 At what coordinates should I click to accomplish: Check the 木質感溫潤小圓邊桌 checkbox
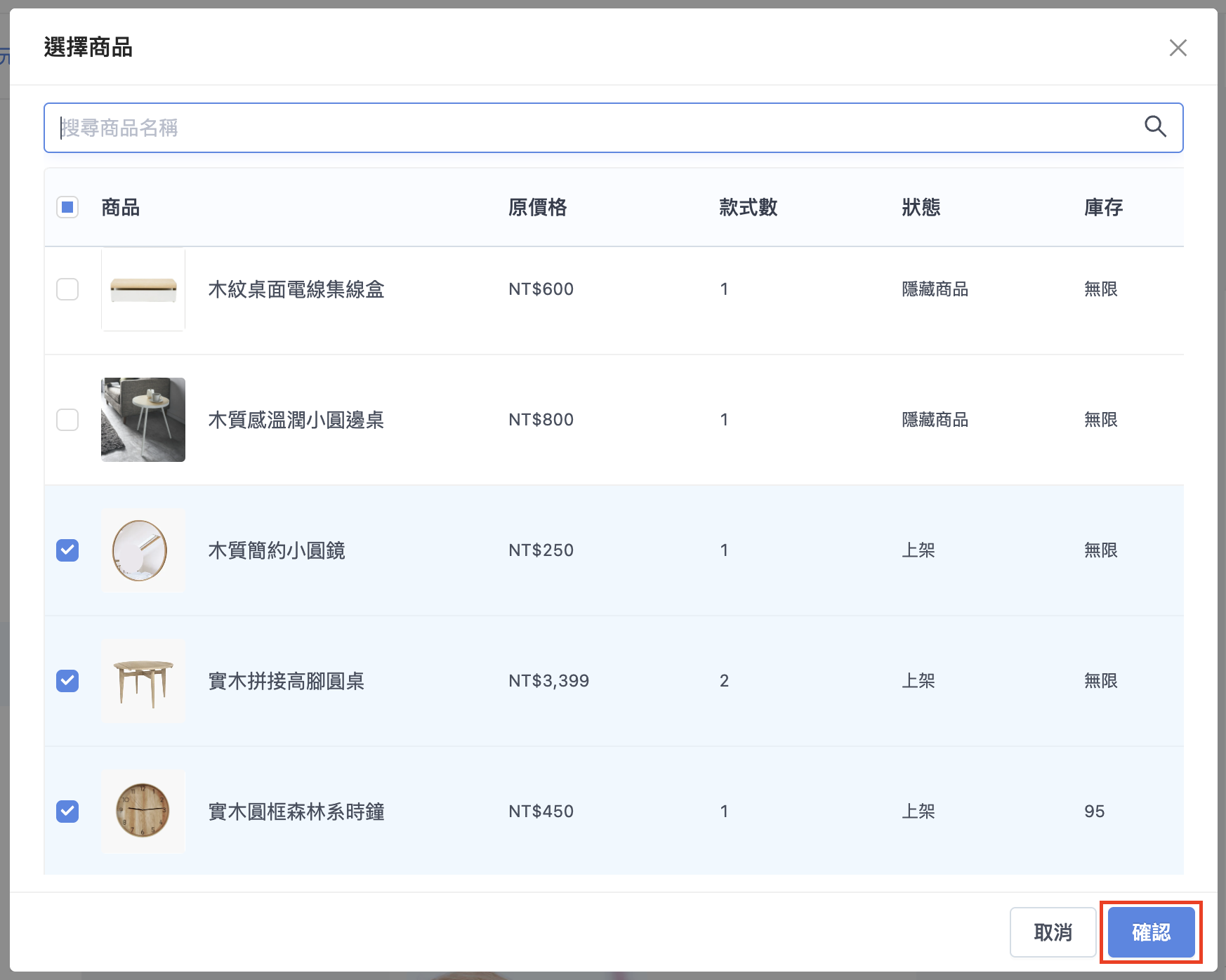coord(67,420)
